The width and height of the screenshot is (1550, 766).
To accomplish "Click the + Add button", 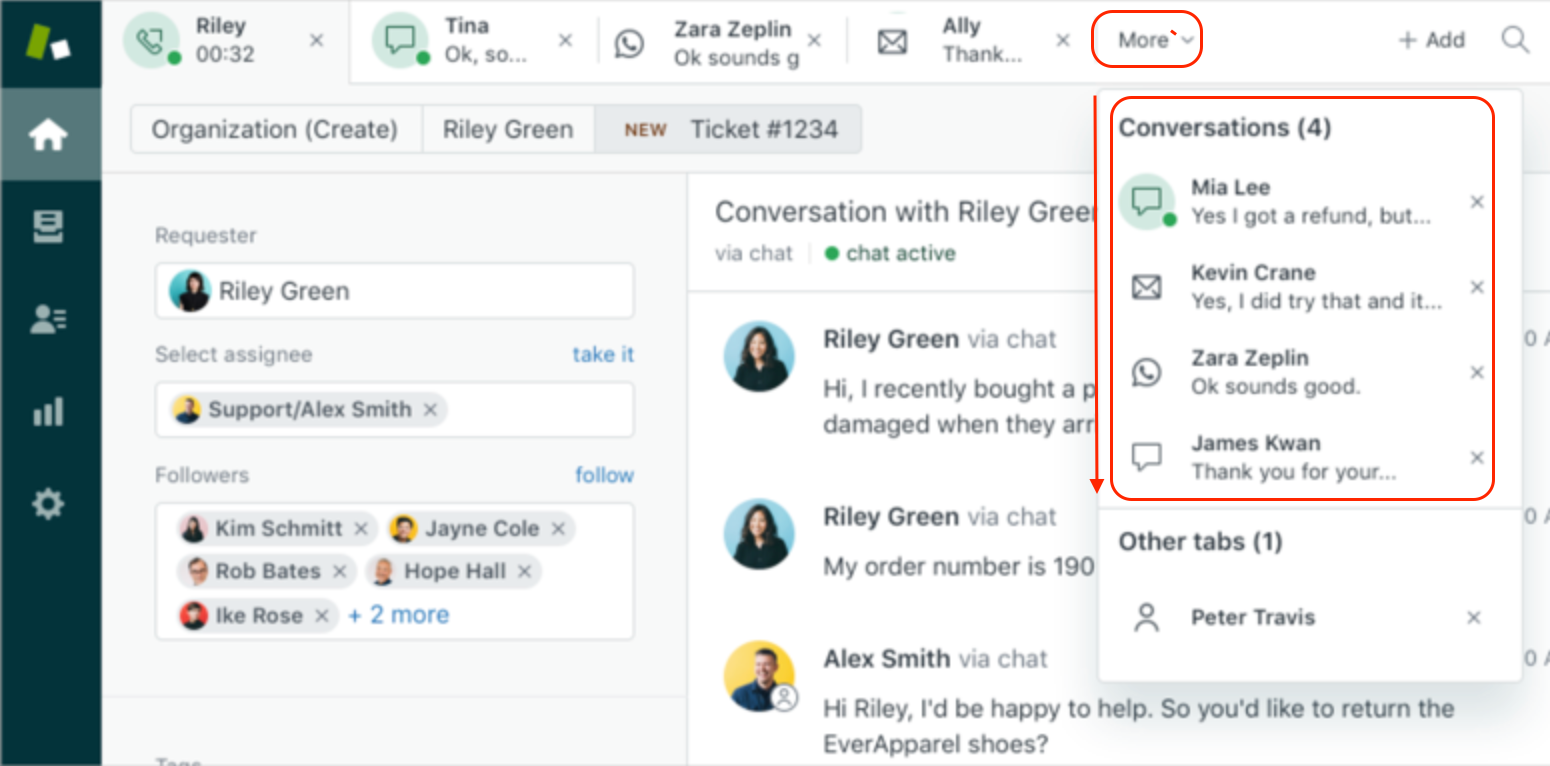I will [1431, 40].
